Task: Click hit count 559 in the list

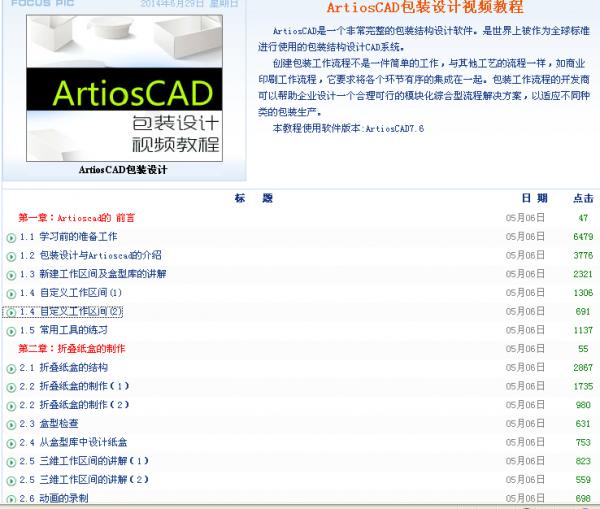Action: click(583, 480)
